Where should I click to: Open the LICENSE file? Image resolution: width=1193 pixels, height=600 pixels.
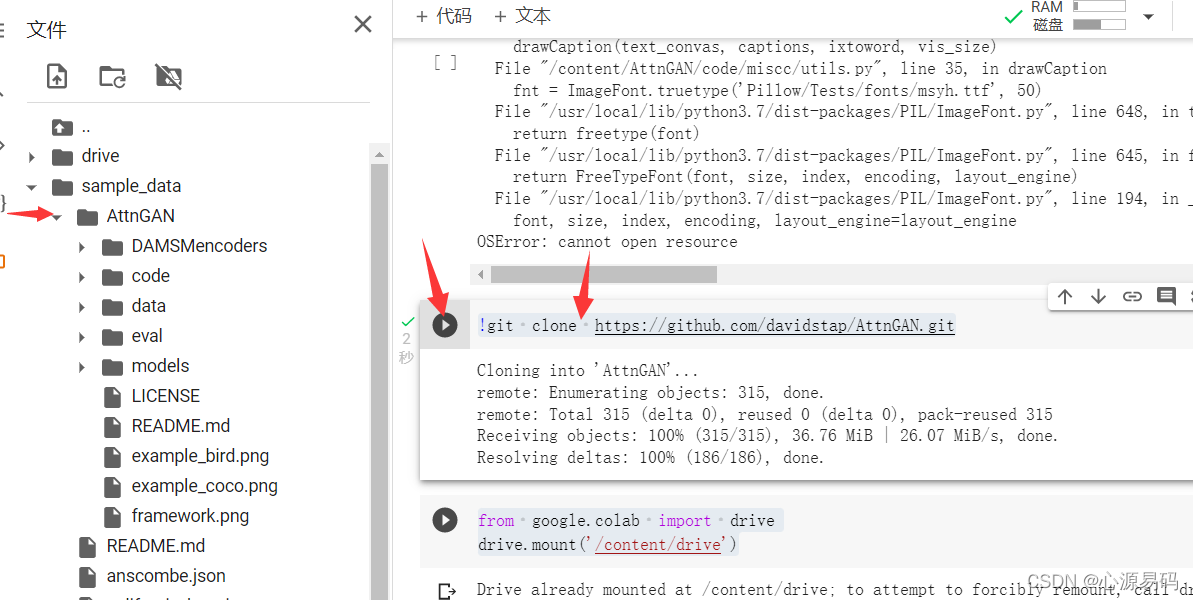165,395
